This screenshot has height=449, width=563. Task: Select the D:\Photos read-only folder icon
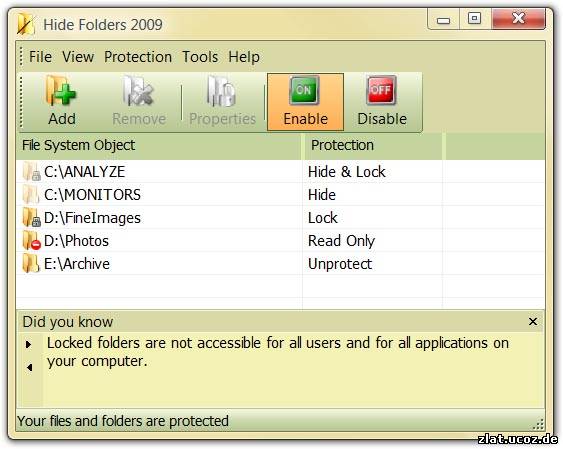pos(32,240)
